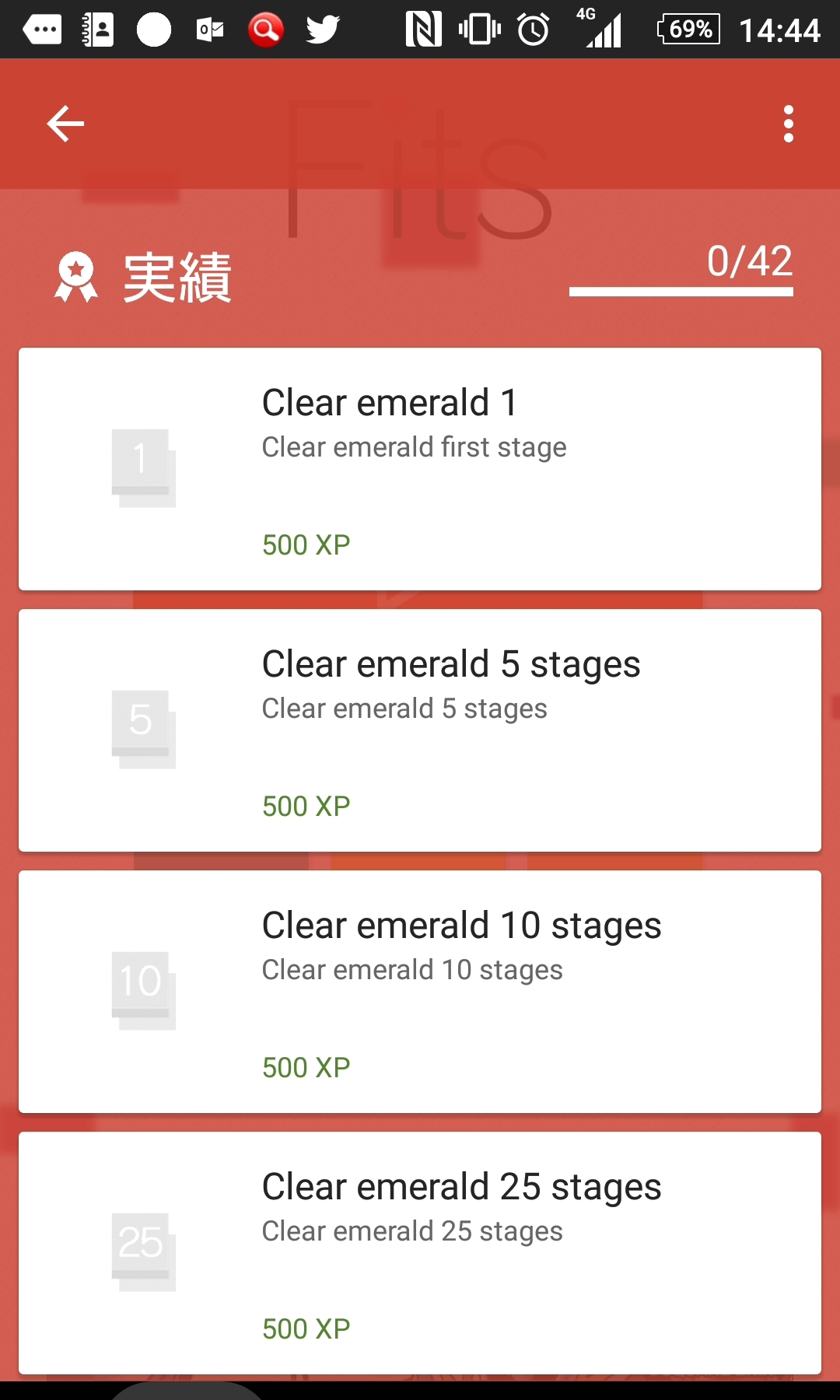
Task: Tap the battery 69% indicator
Action: point(689,30)
